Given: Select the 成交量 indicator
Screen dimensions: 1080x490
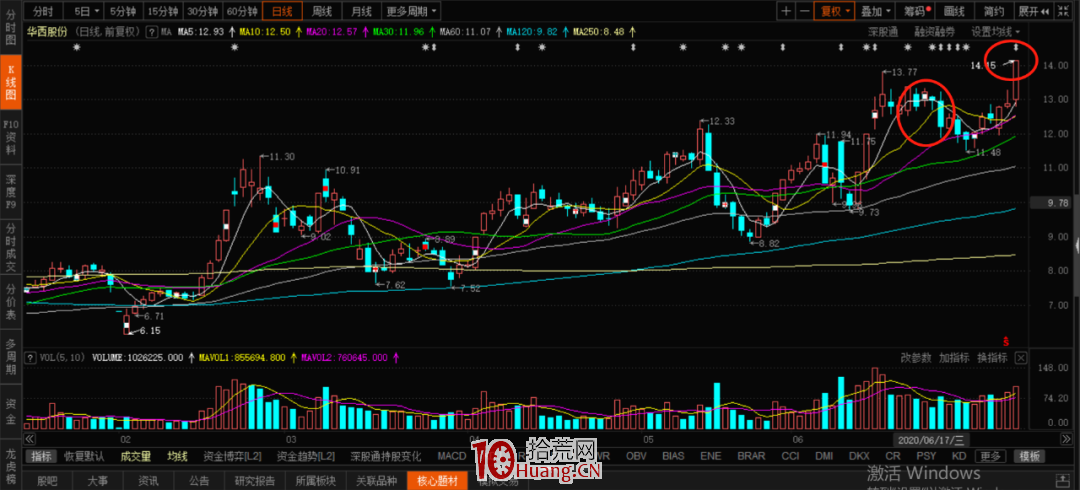Looking at the screenshot, I should coord(136,456).
